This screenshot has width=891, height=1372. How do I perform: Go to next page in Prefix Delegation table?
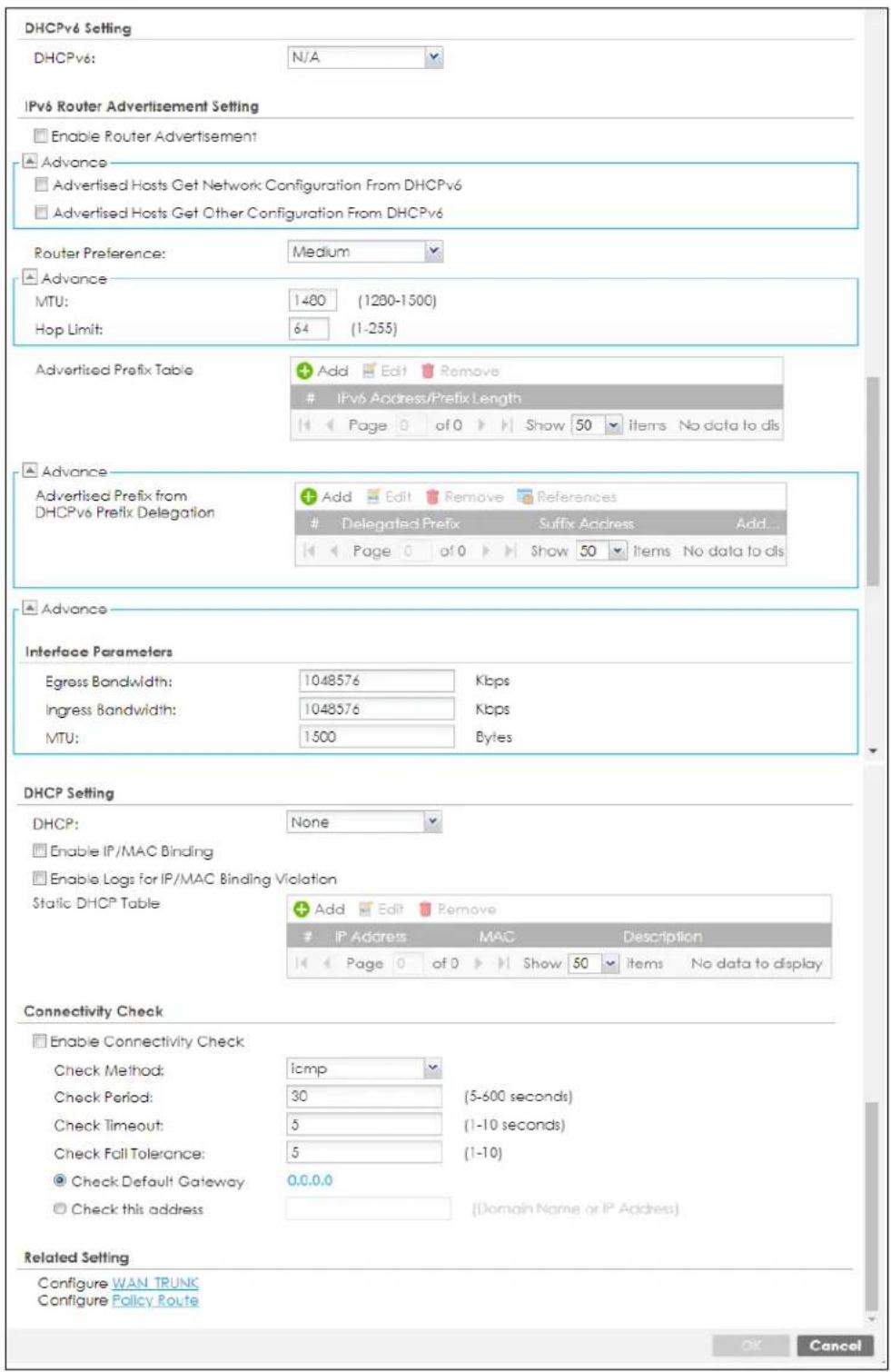(486, 552)
